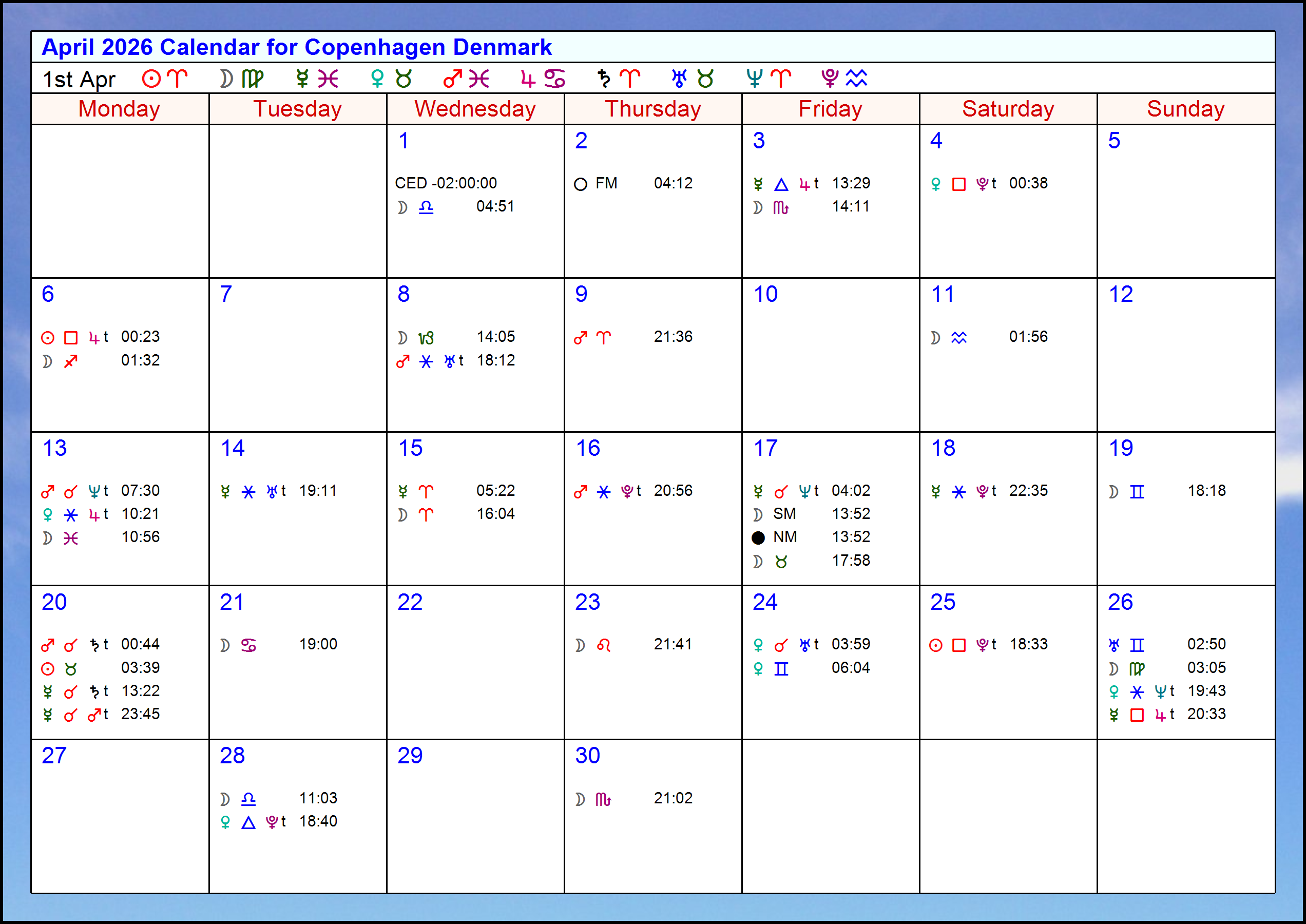Viewport: 1306px width, 924px height.
Task: Click the Monday column header
Action: (120, 109)
